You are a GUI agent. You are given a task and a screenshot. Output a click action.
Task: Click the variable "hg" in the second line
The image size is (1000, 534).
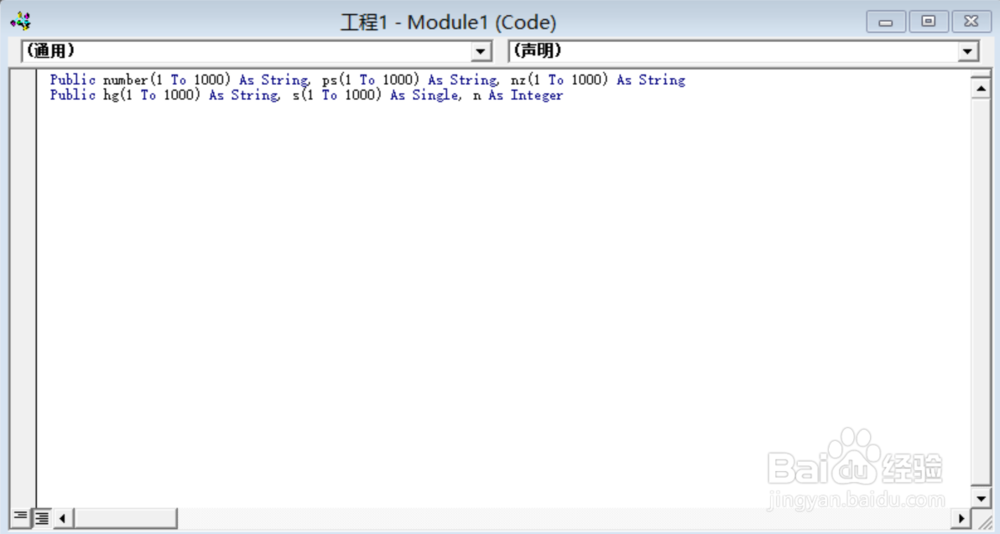tap(110, 96)
